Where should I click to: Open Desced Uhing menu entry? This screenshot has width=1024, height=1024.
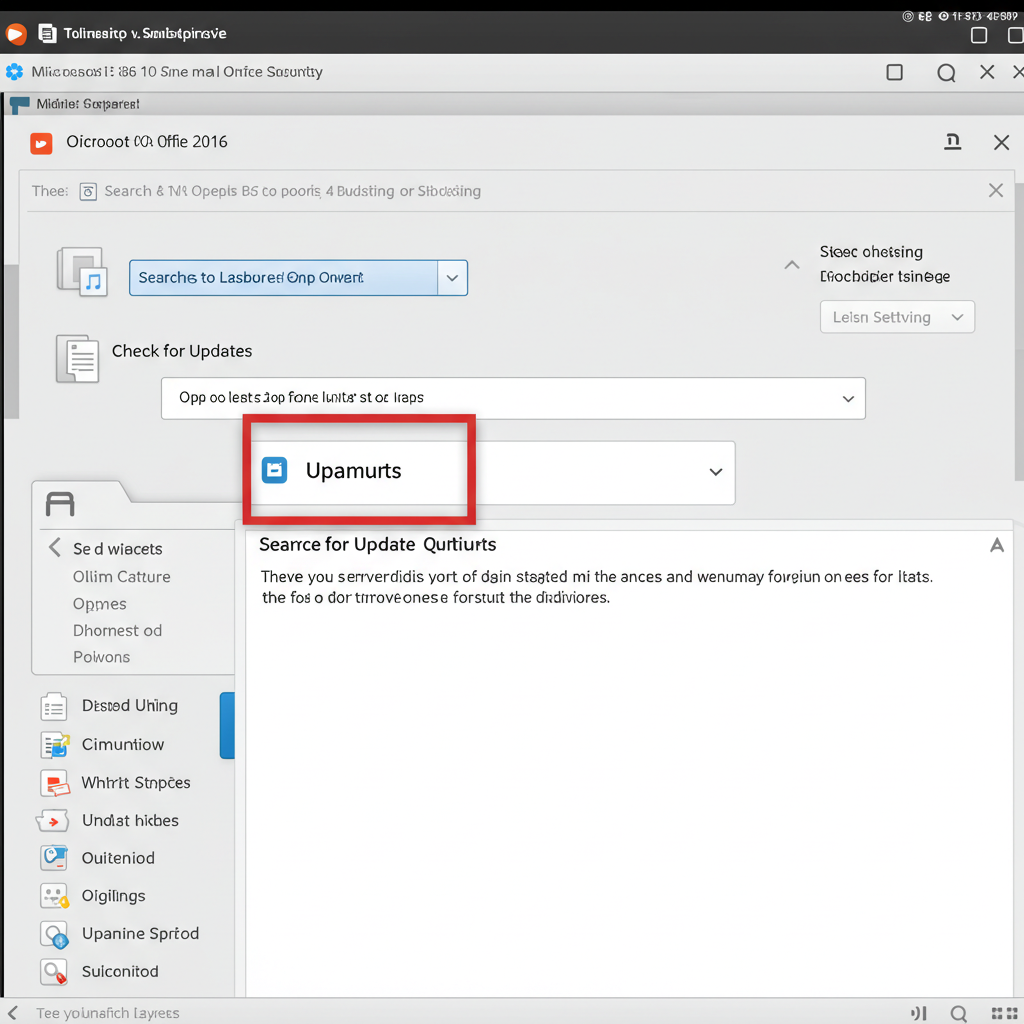coord(130,706)
